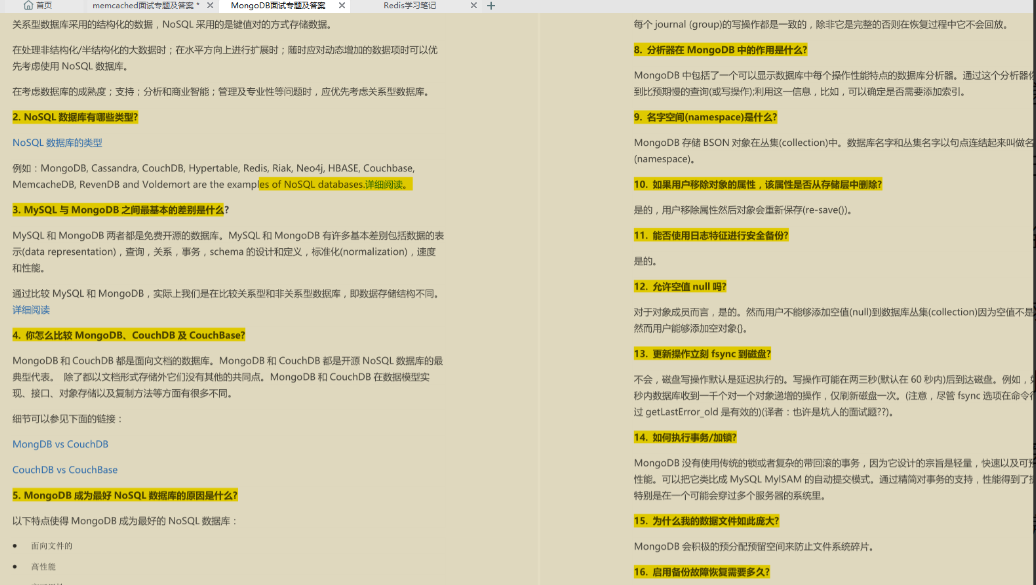Follow the 详细阅读 link after NoSQL databases
The width and height of the screenshot is (1036, 585).
387,184
